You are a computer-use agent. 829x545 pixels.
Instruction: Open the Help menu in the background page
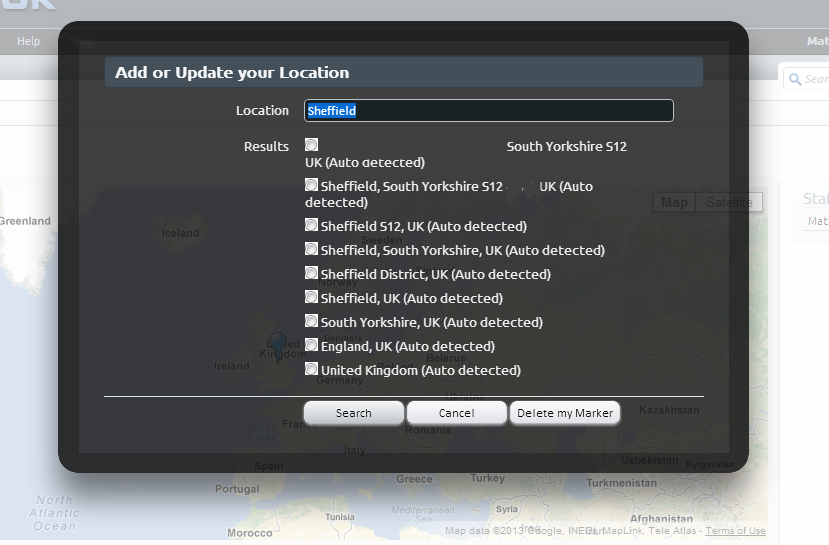click(29, 41)
